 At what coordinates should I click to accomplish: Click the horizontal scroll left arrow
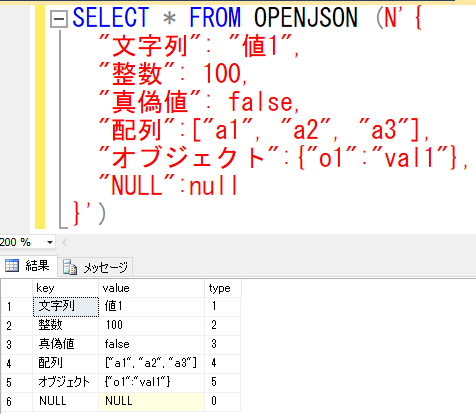65,242
